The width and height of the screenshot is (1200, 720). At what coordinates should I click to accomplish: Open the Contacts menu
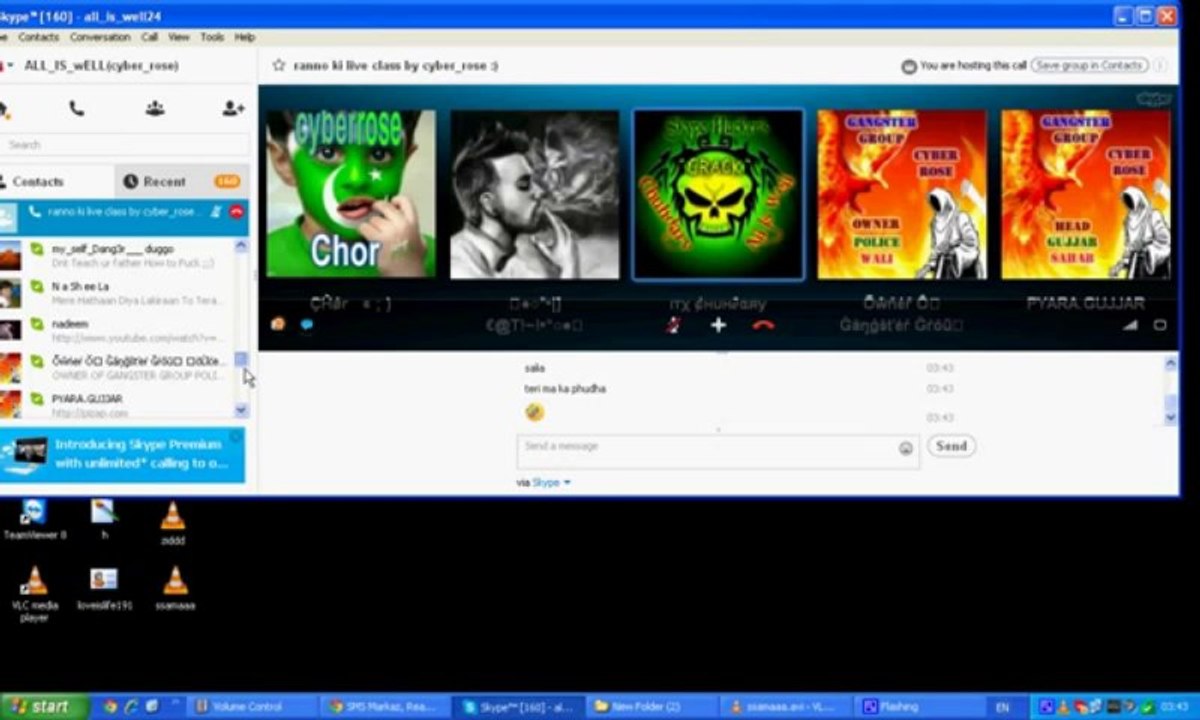coord(38,37)
